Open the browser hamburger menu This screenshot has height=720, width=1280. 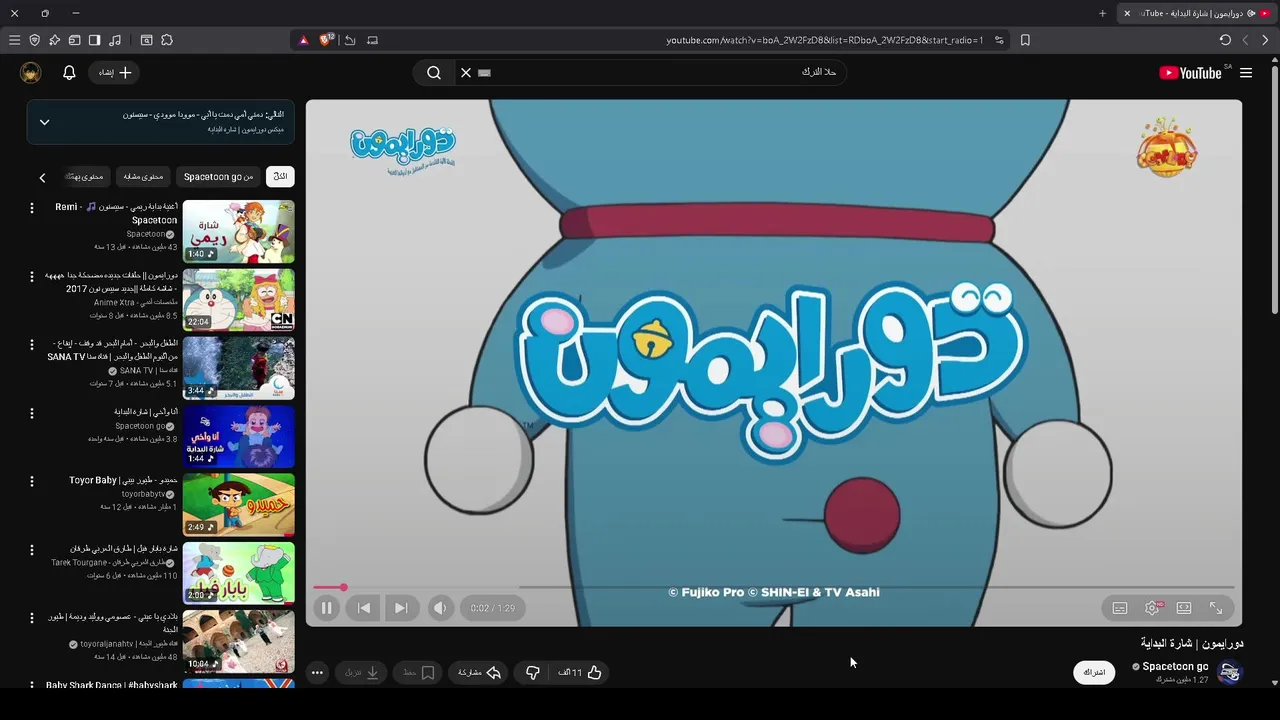pyautogui.click(x=14, y=40)
